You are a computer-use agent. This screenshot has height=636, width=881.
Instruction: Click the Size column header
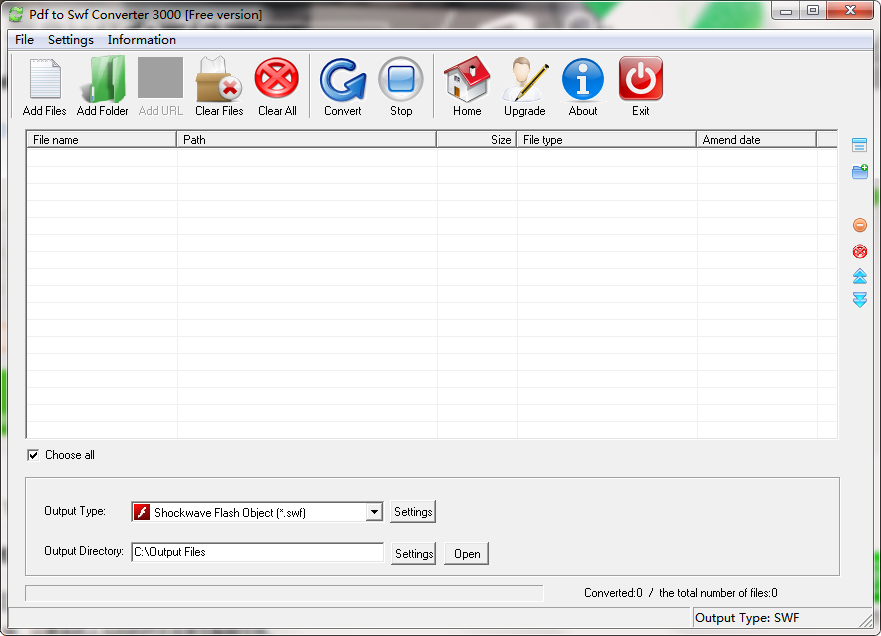(476, 139)
